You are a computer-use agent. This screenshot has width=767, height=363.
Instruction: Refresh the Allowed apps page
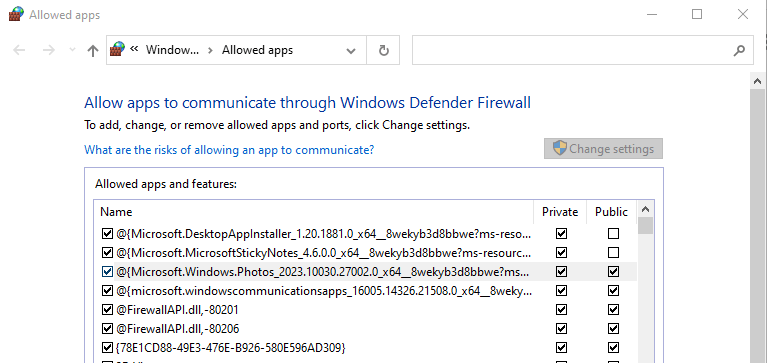384,50
